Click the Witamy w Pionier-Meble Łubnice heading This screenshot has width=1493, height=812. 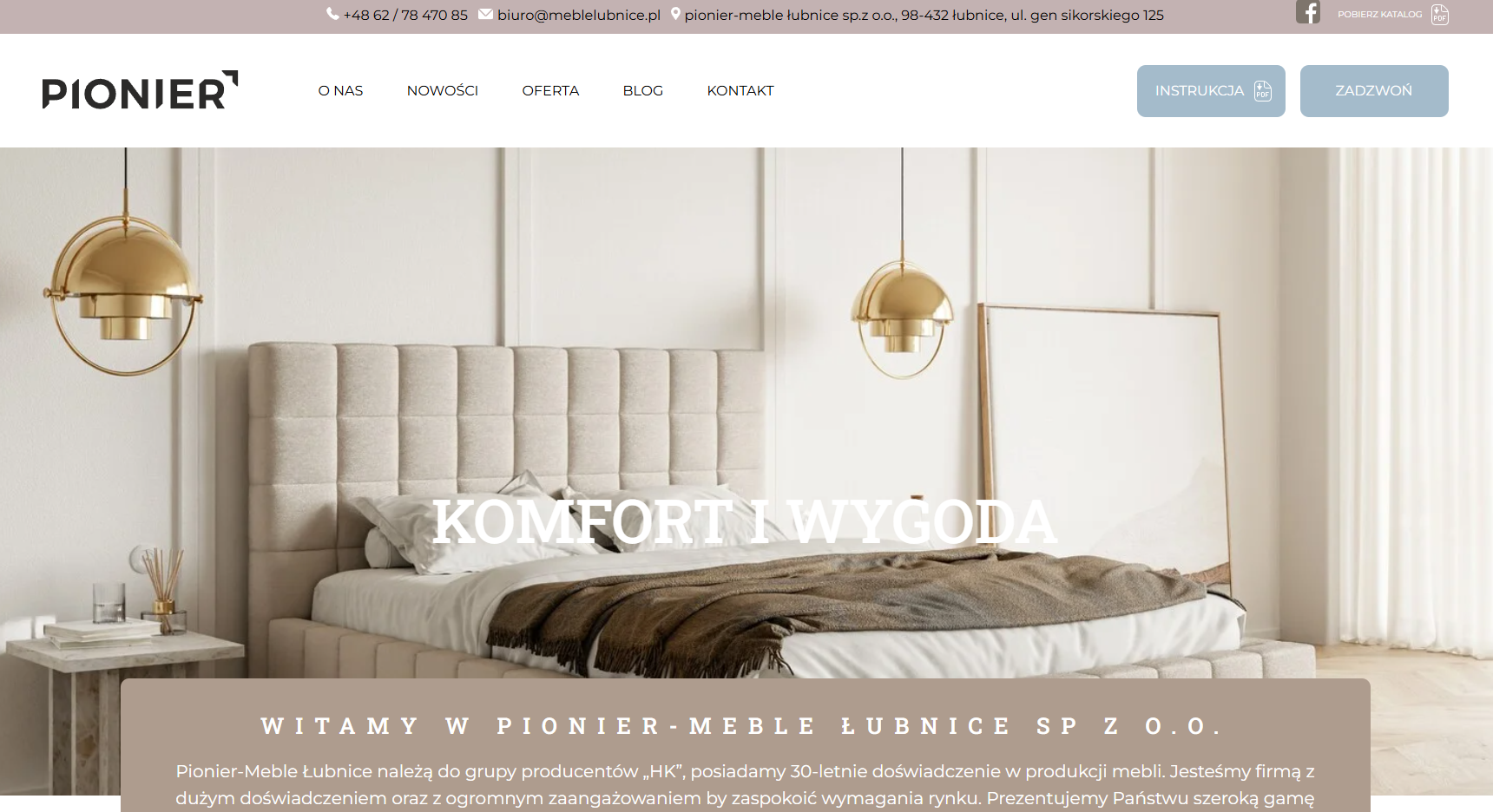743,726
